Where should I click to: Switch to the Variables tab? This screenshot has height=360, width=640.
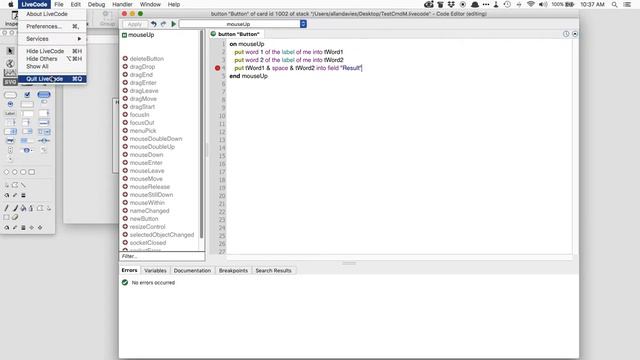(155, 271)
